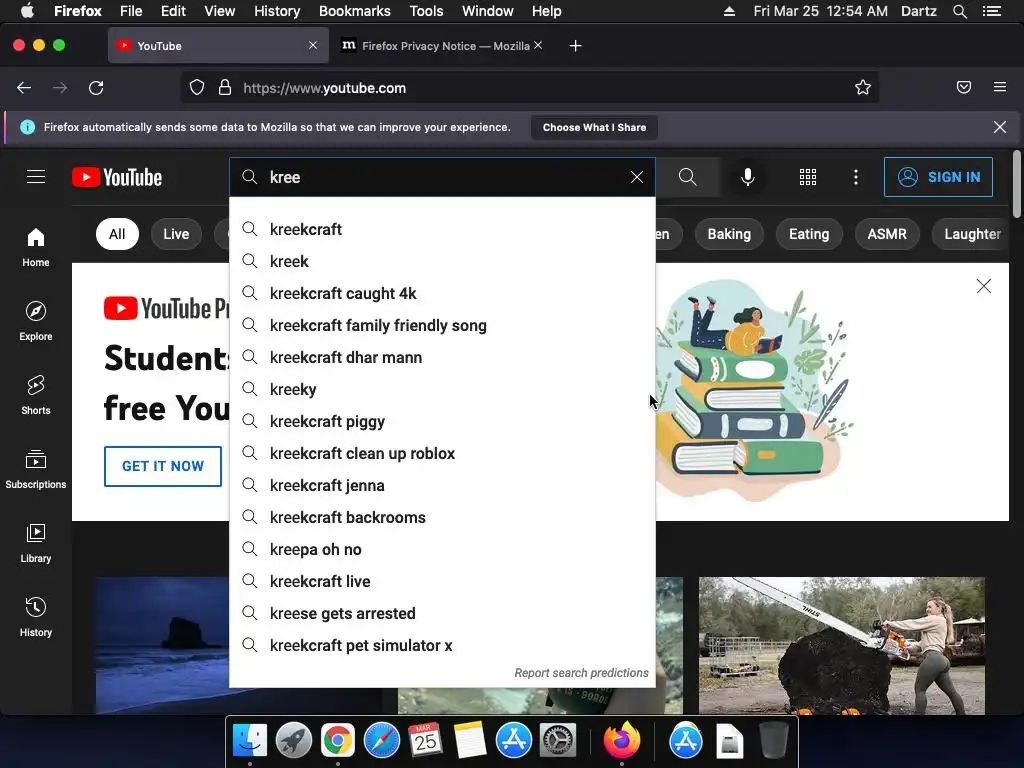Open the night ocean video thumbnail
Viewport: 1024px width, 768px height.
[x=163, y=645]
